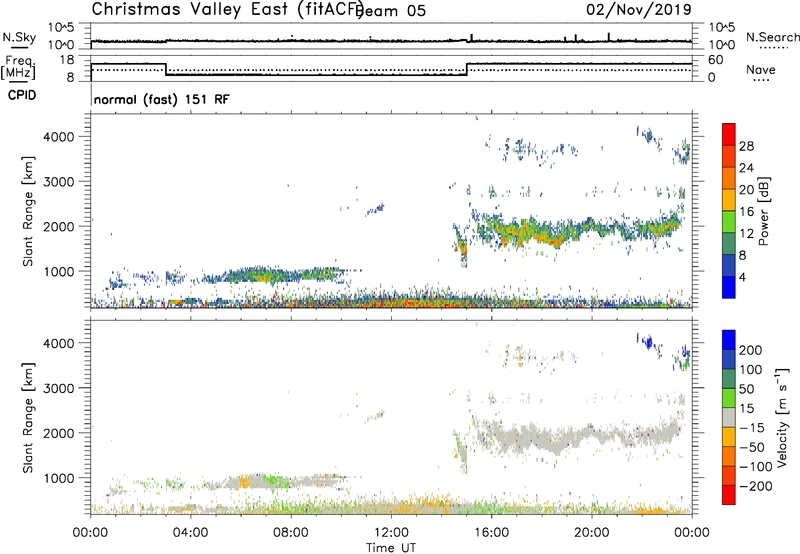Click the red bottom of the Velocity colorbar
The width and height of the screenshot is (800, 554).
click(729, 495)
